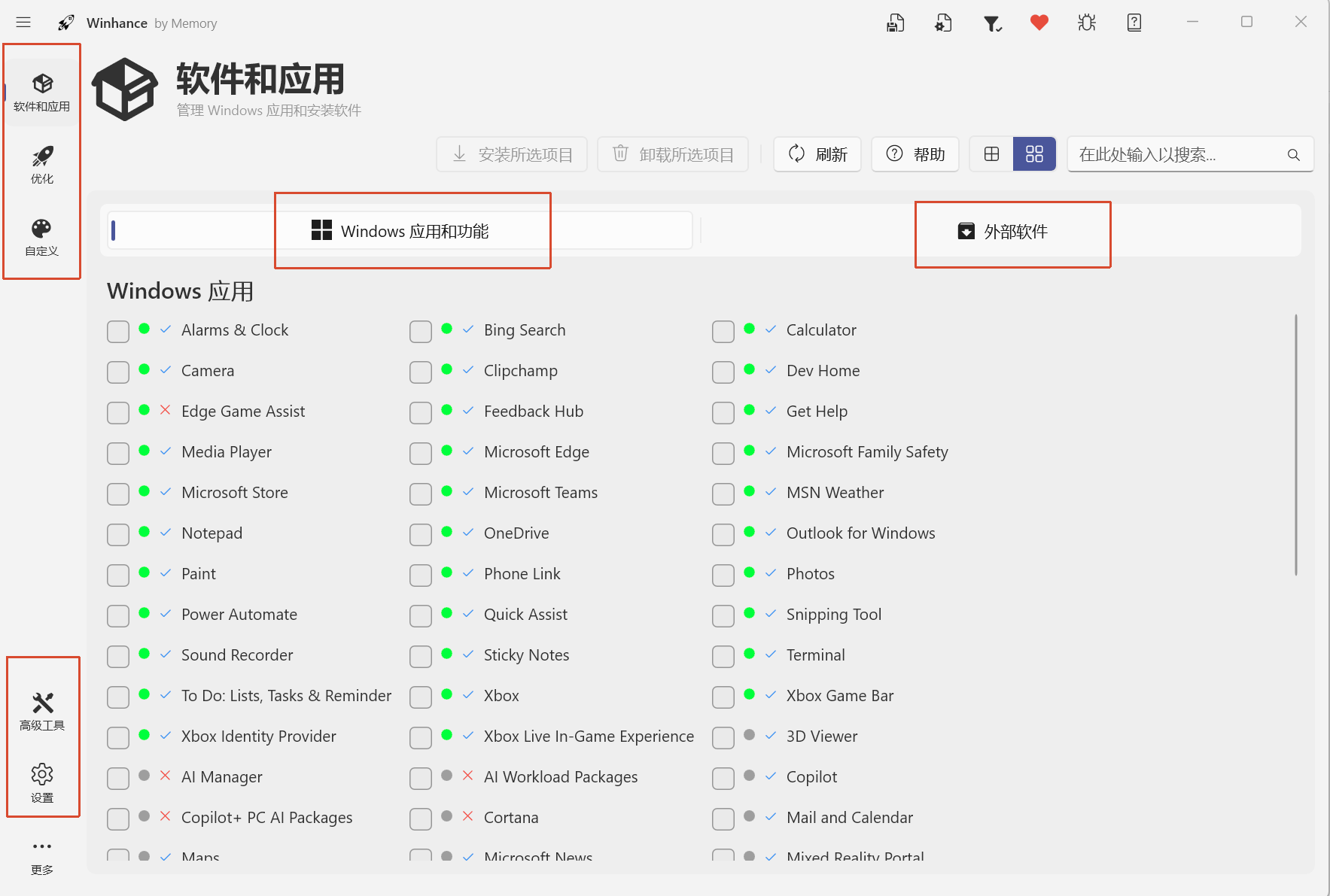Image resolution: width=1330 pixels, height=896 pixels.
Task: Click 安装所选项目 button
Action: coord(512,154)
